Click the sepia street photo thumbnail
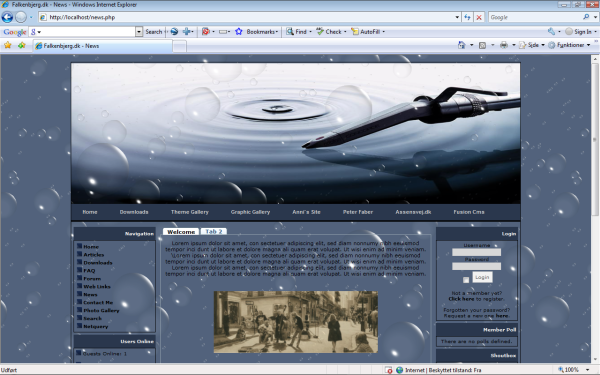Image resolution: width=600 pixels, height=375 pixels. click(x=296, y=322)
